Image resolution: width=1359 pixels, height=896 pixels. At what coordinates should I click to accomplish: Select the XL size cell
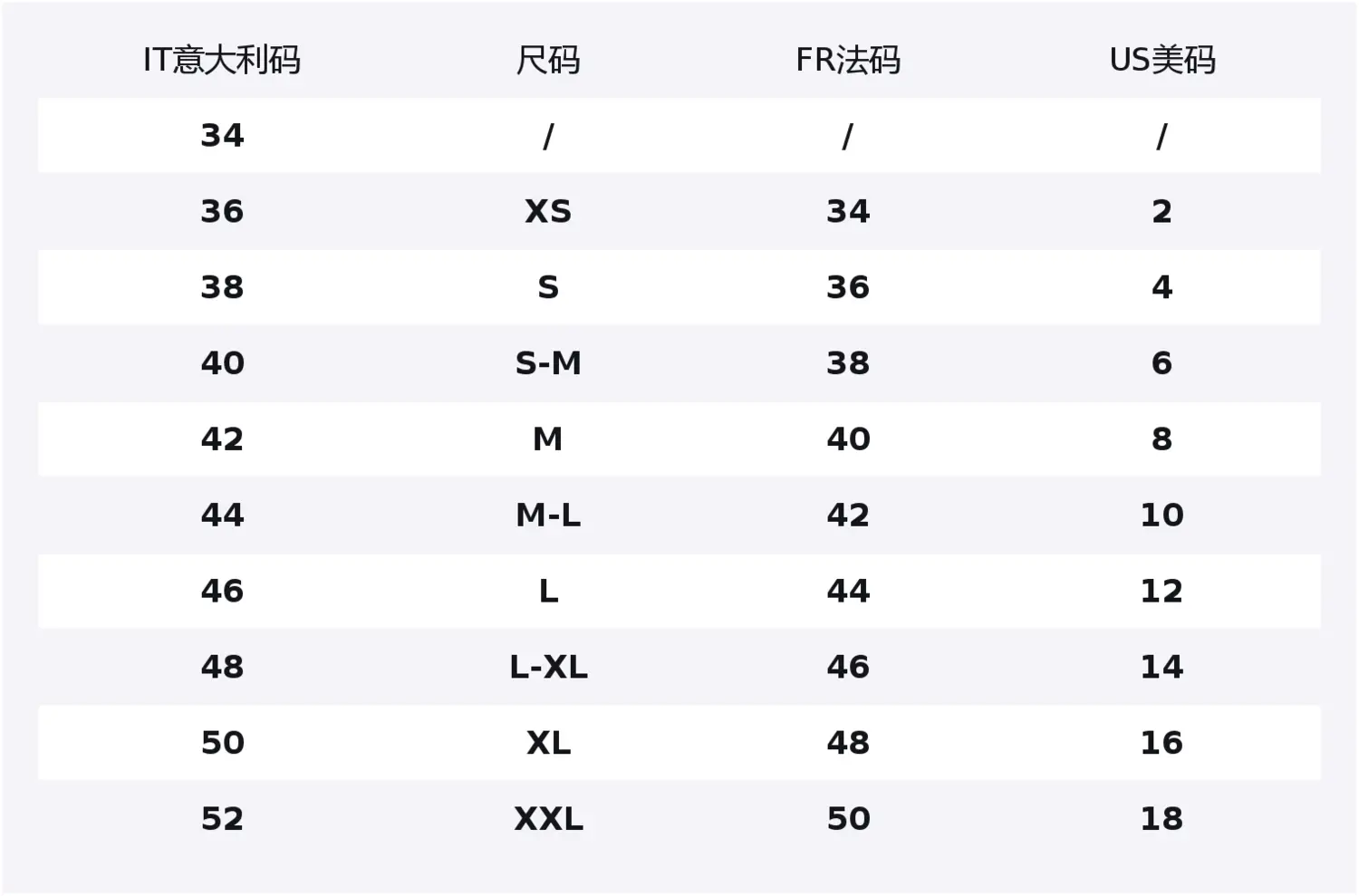coord(548,743)
